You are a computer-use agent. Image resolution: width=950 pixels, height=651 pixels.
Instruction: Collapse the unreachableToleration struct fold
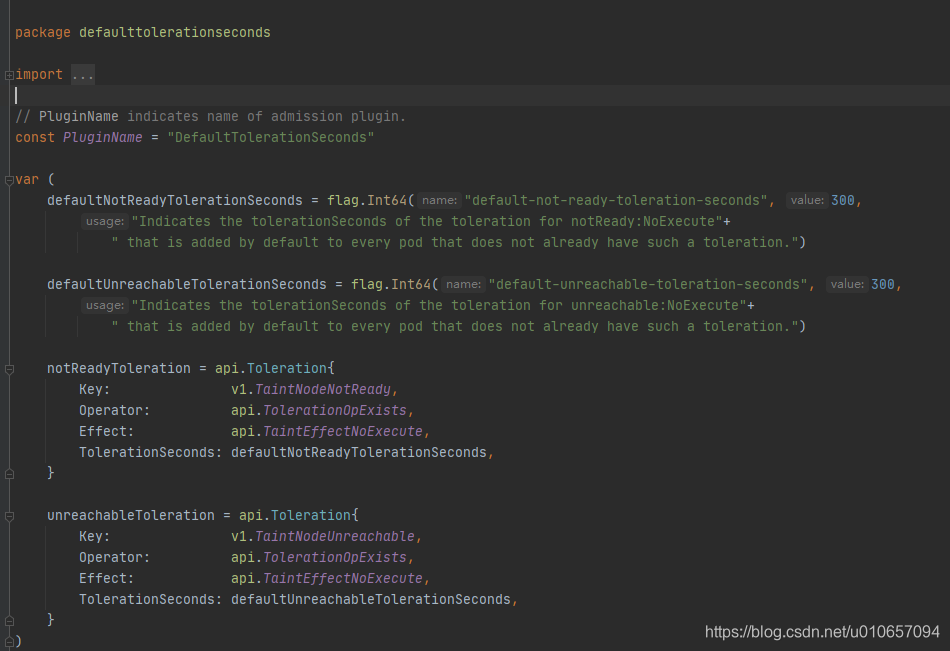pyautogui.click(x=9, y=516)
